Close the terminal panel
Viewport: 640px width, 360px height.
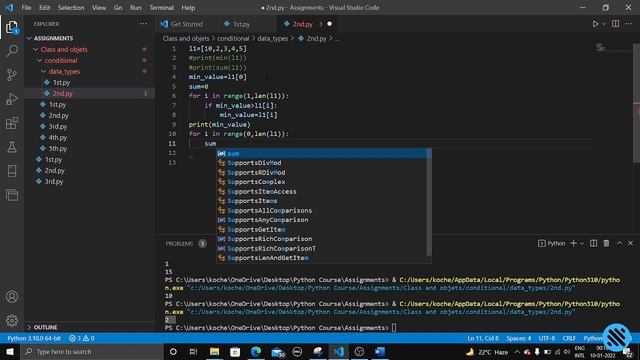[x=631, y=243]
